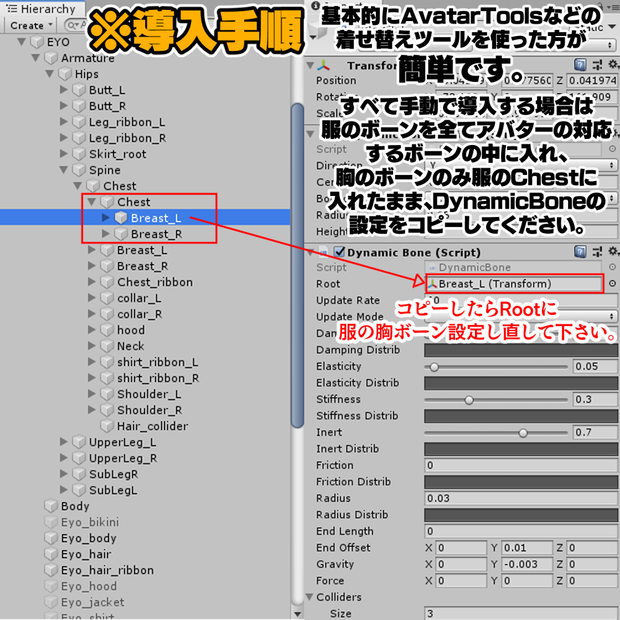Switch to the Hierarchy tab
Screen dimensions: 620x620
tap(41, 9)
